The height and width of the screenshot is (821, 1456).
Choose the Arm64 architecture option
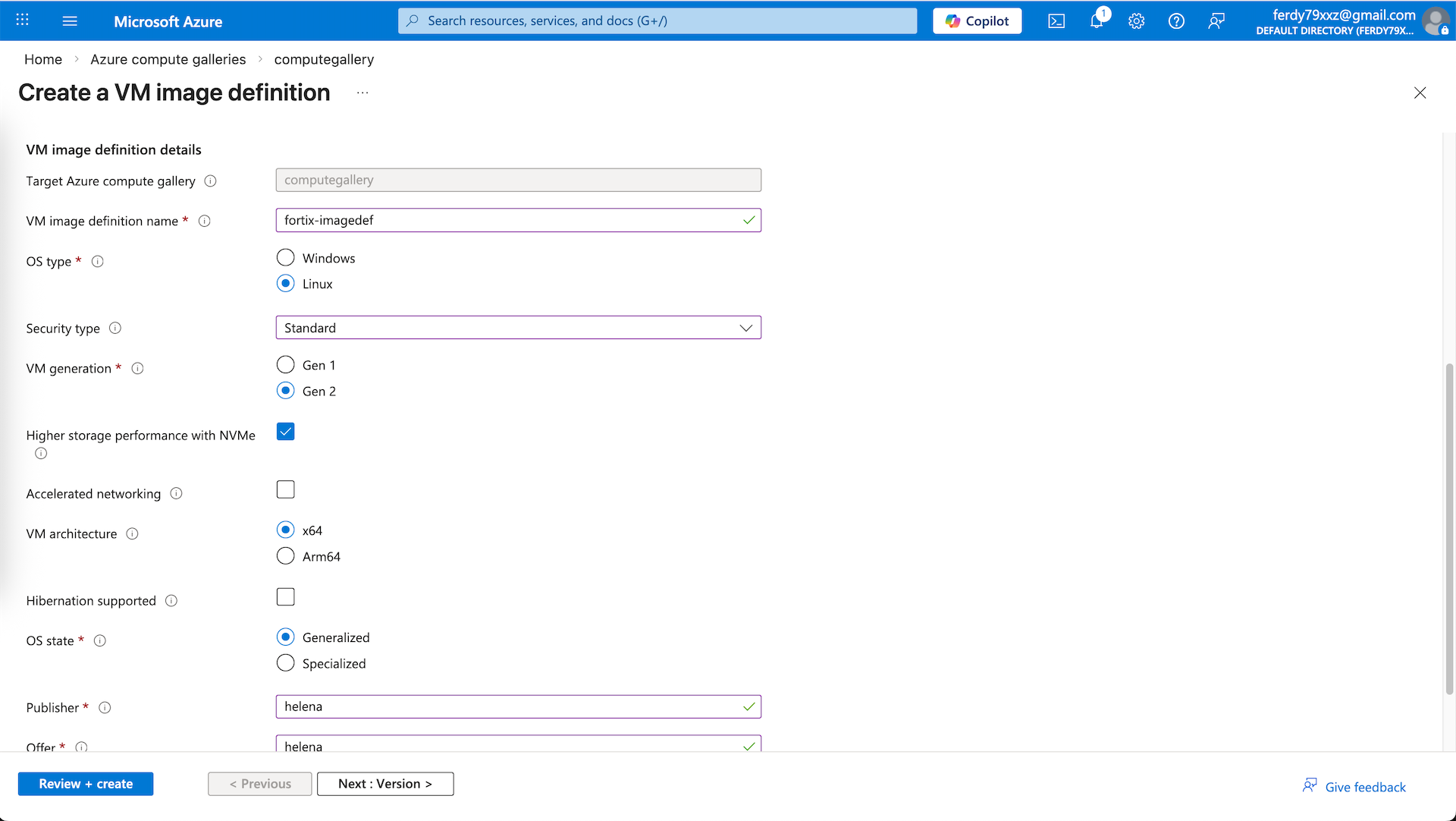(285, 556)
